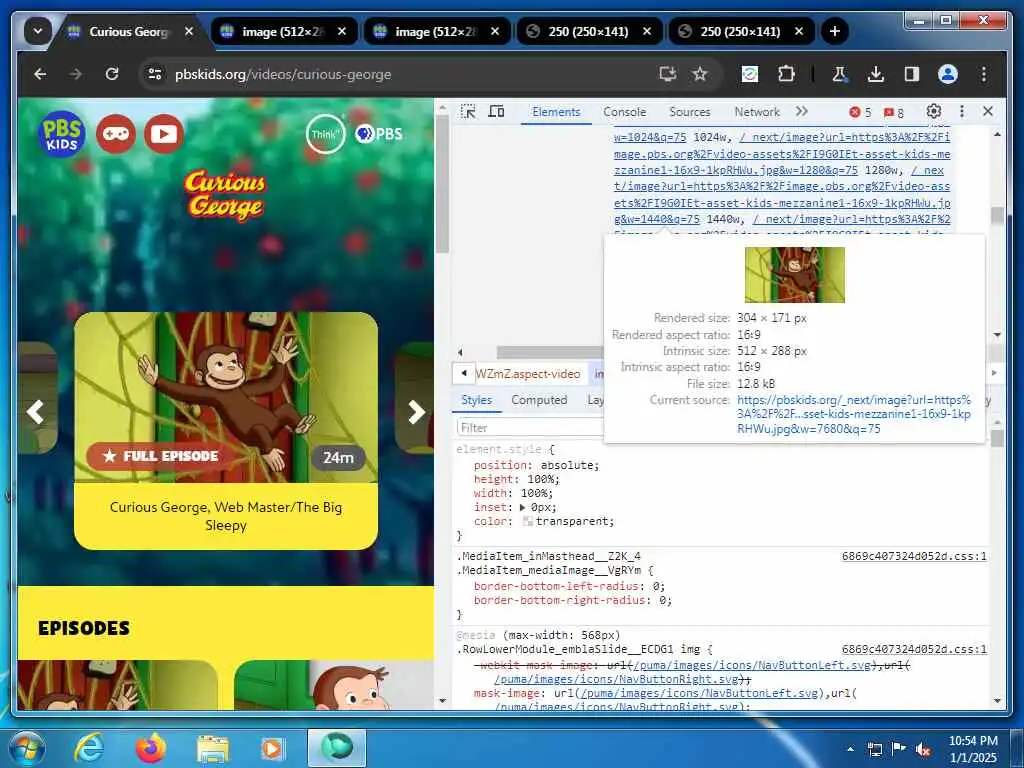
Task: Open the Windows Start button
Action: 25,748
